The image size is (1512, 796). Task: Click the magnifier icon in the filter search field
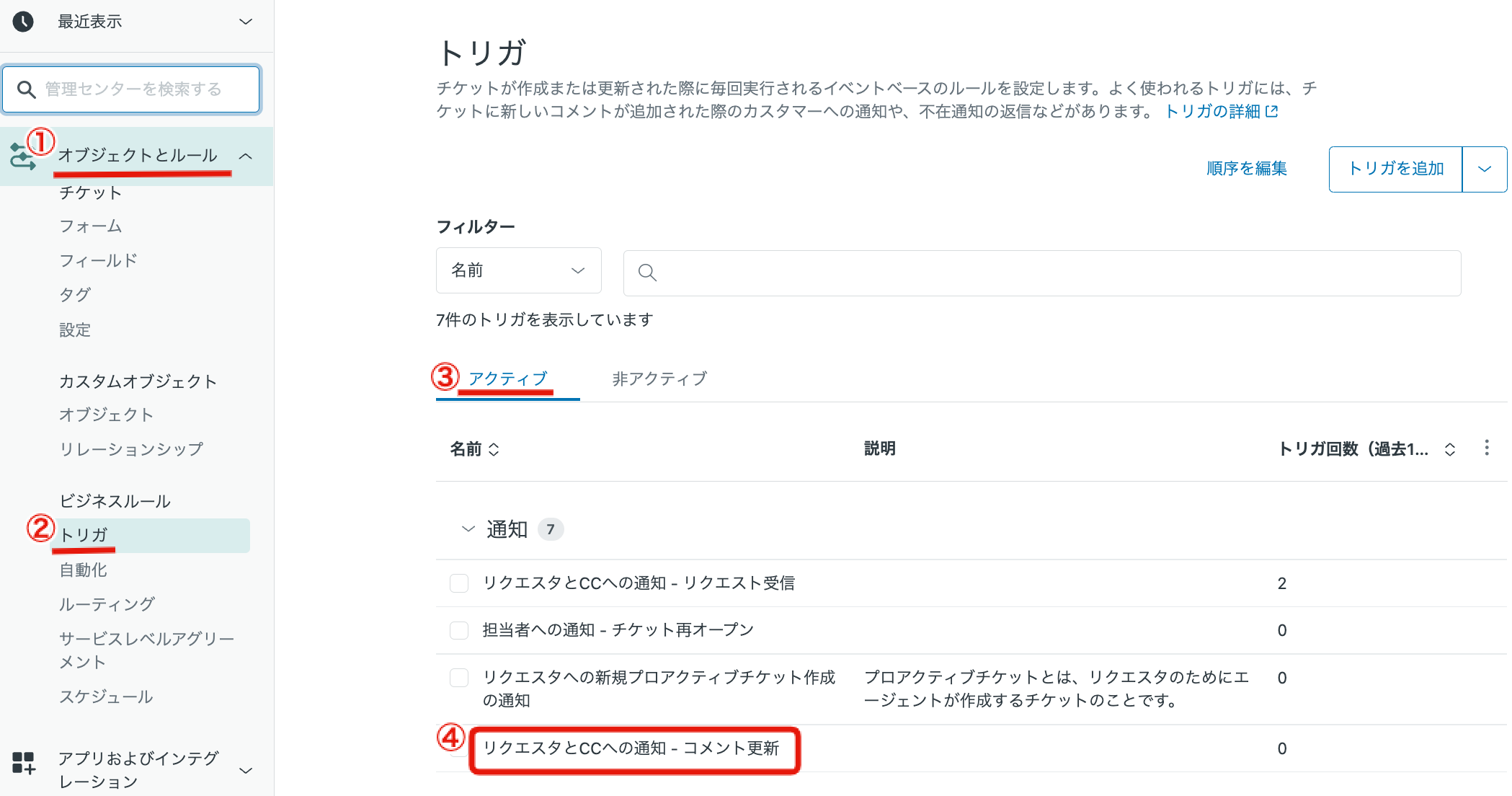point(647,273)
